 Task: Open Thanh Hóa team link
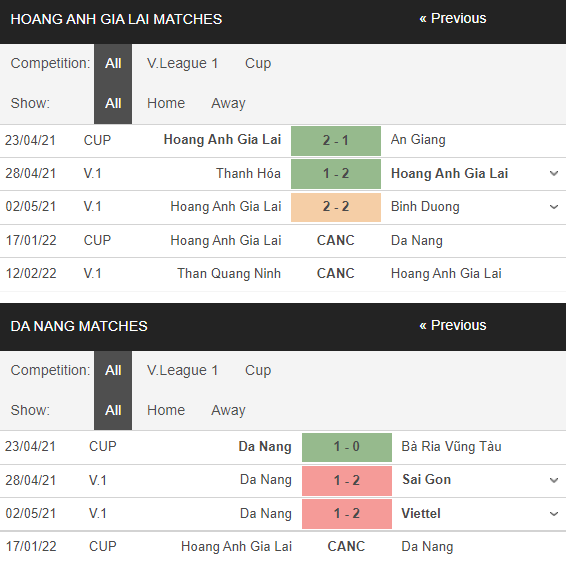248,173
